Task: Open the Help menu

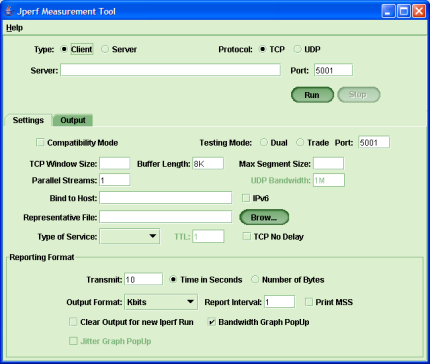Action: tap(14, 28)
